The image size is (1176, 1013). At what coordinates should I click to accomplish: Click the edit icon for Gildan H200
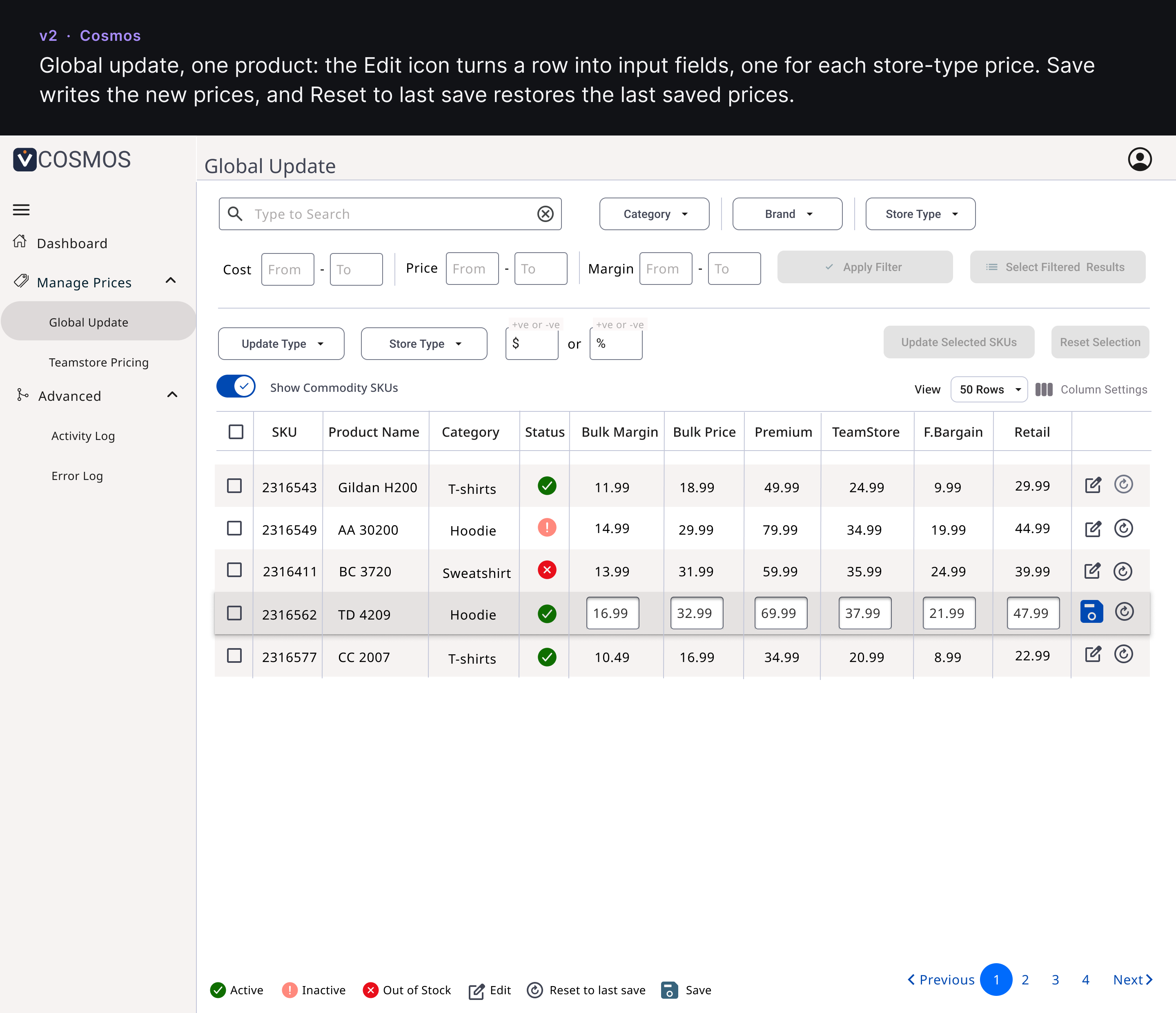1093,486
